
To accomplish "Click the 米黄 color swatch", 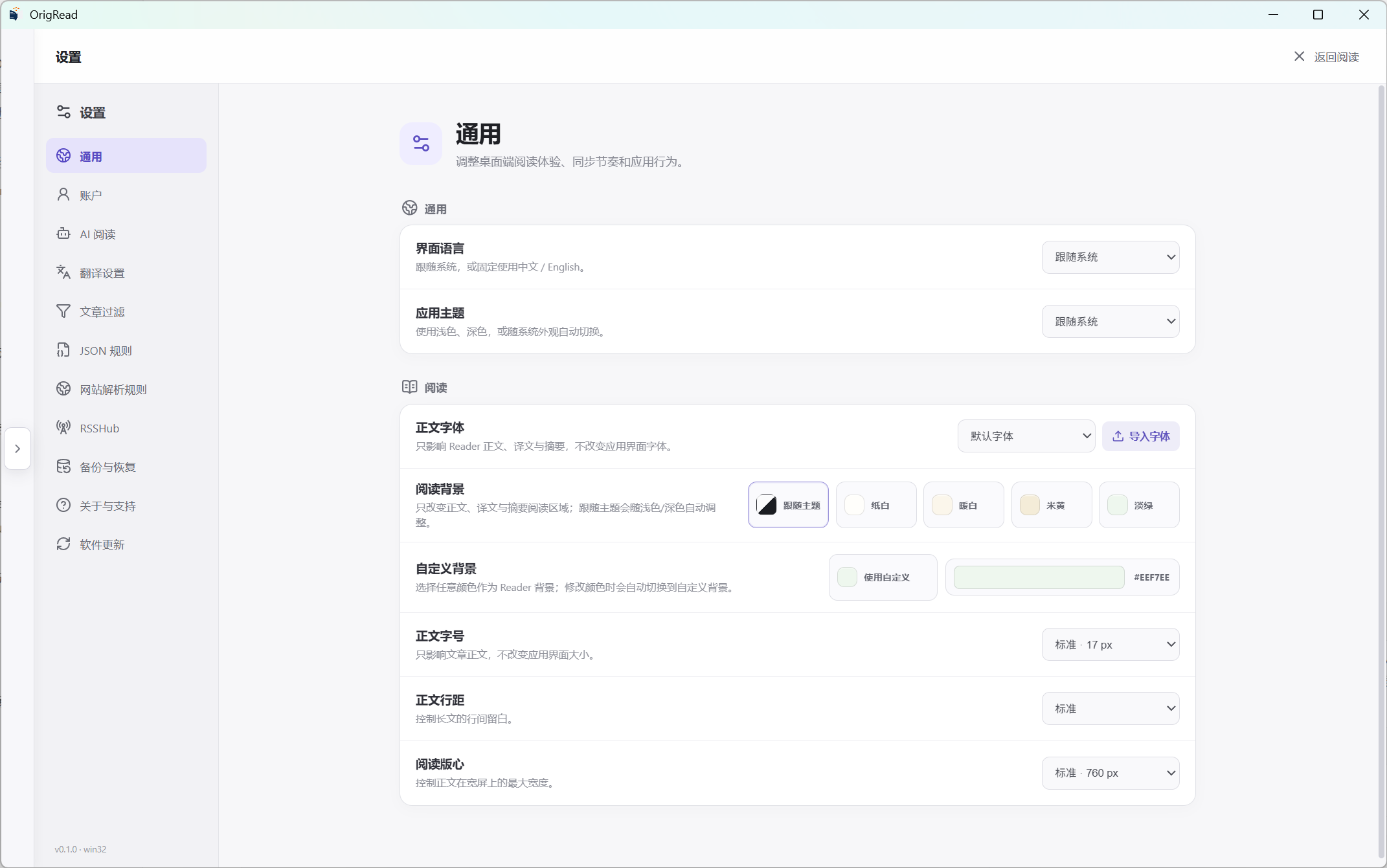I will [x=1030, y=505].
